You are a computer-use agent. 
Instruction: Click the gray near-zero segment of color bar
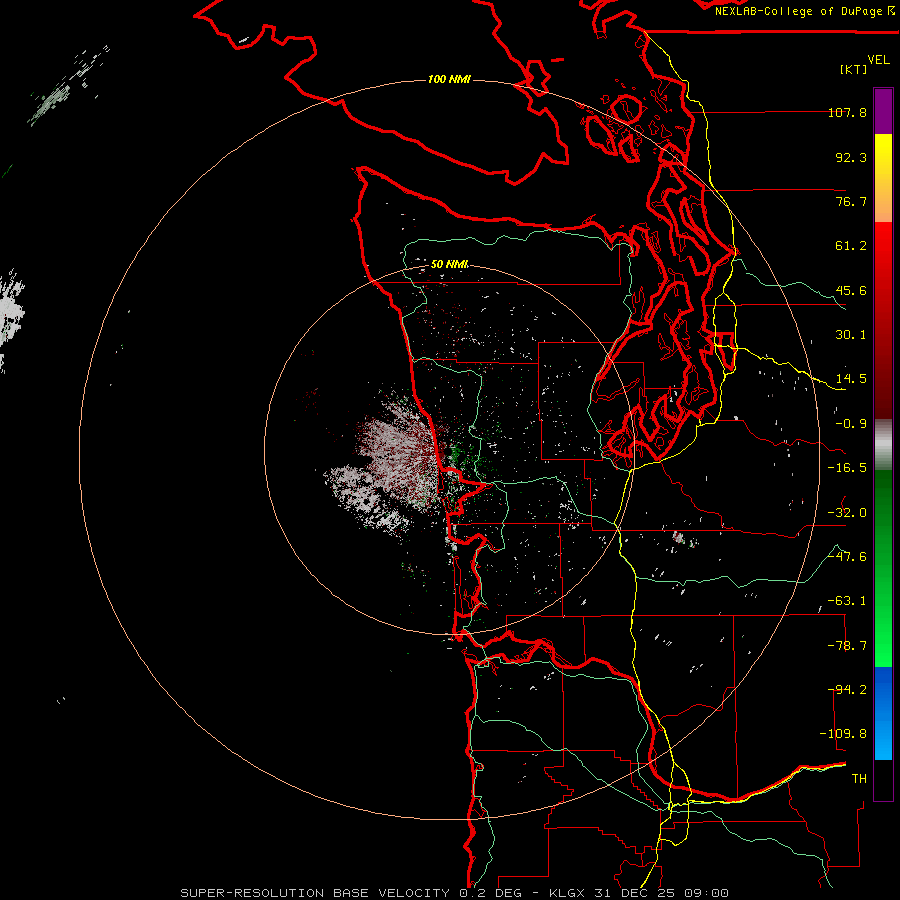coord(883,445)
